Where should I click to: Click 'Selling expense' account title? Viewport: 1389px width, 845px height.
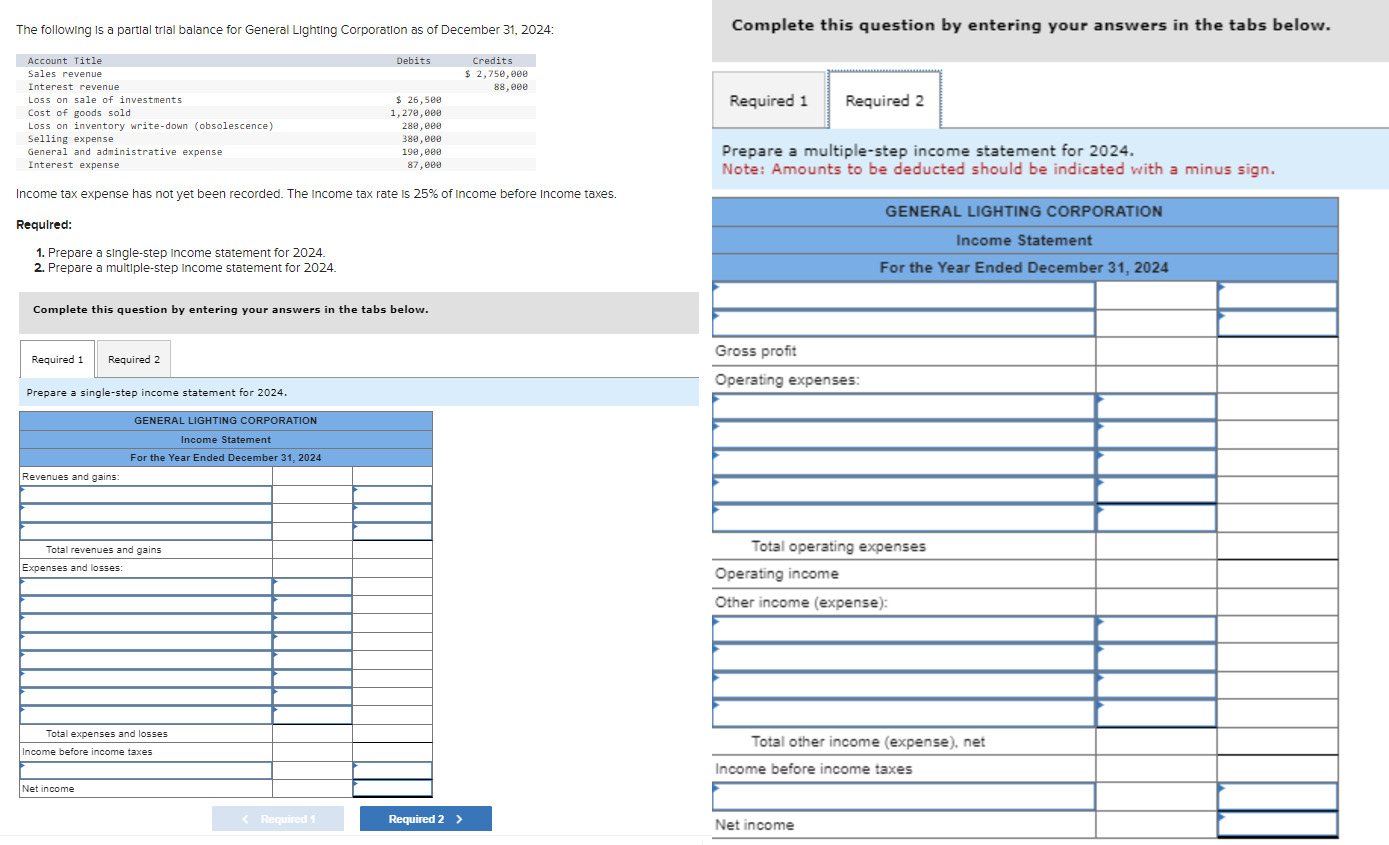[70, 139]
